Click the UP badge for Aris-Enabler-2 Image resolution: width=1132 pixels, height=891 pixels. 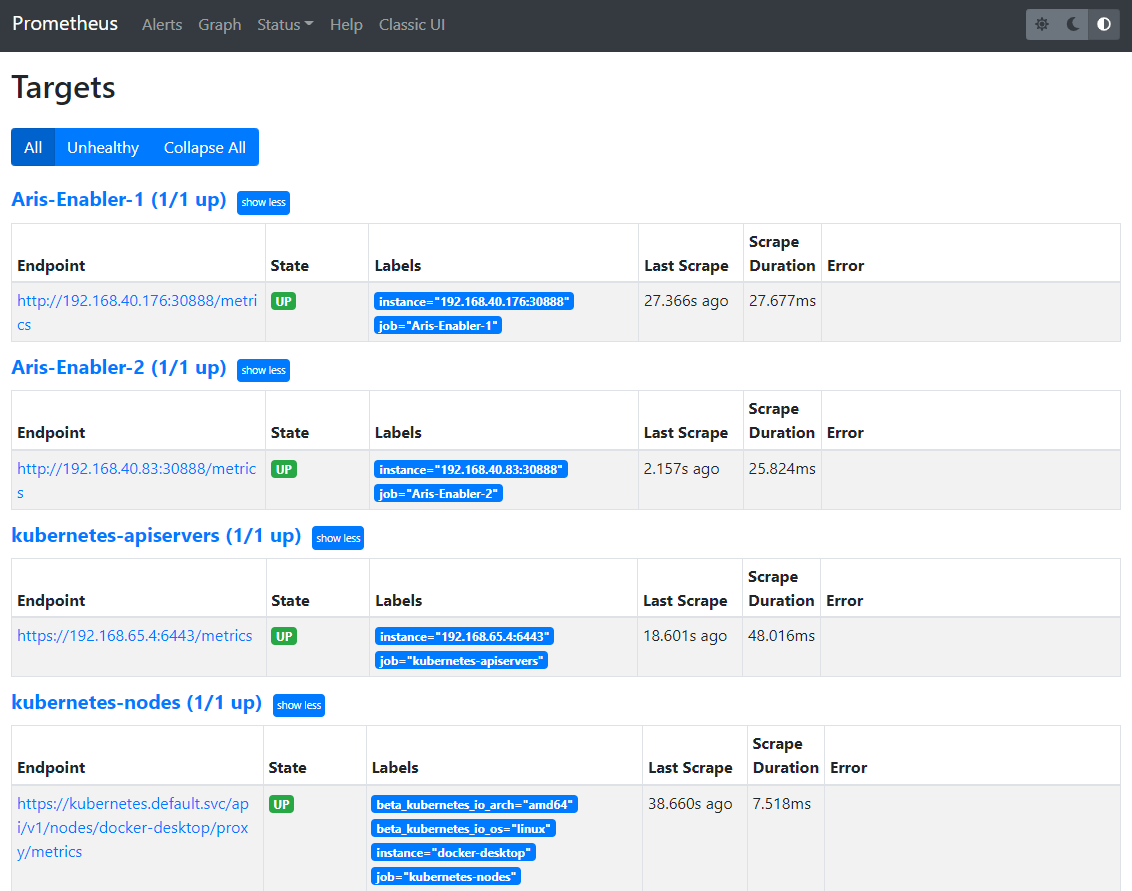point(284,469)
